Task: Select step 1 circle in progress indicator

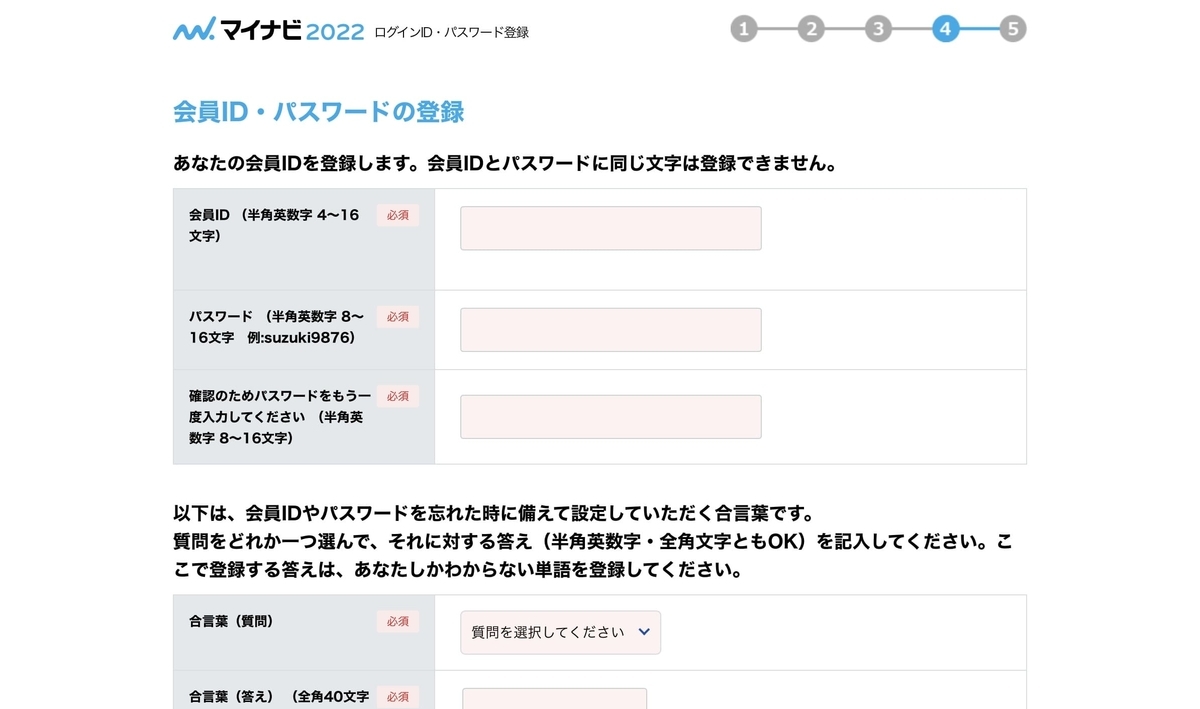Action: [743, 29]
